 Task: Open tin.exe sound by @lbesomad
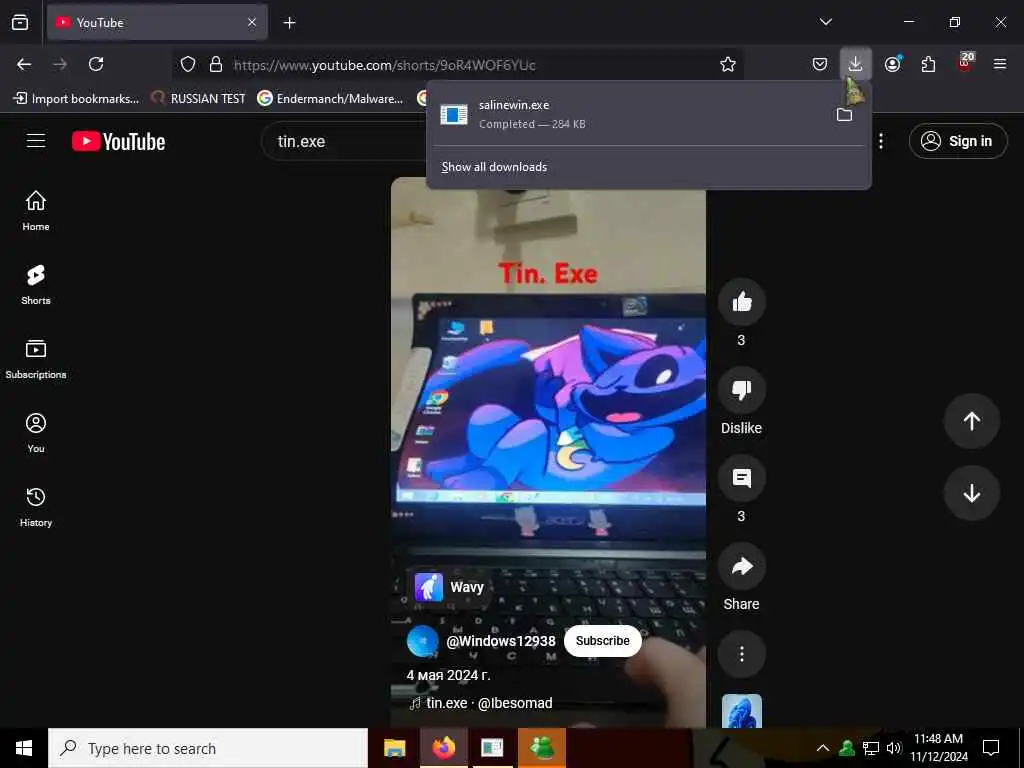click(x=481, y=703)
